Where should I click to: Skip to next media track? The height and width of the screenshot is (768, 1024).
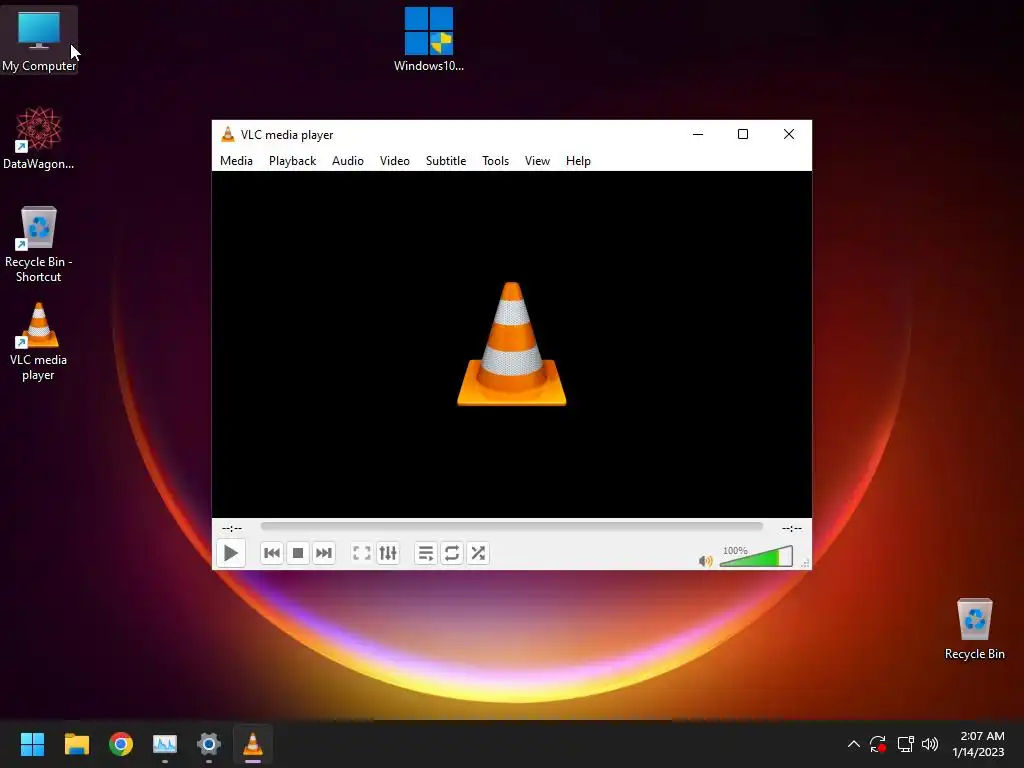coord(324,553)
